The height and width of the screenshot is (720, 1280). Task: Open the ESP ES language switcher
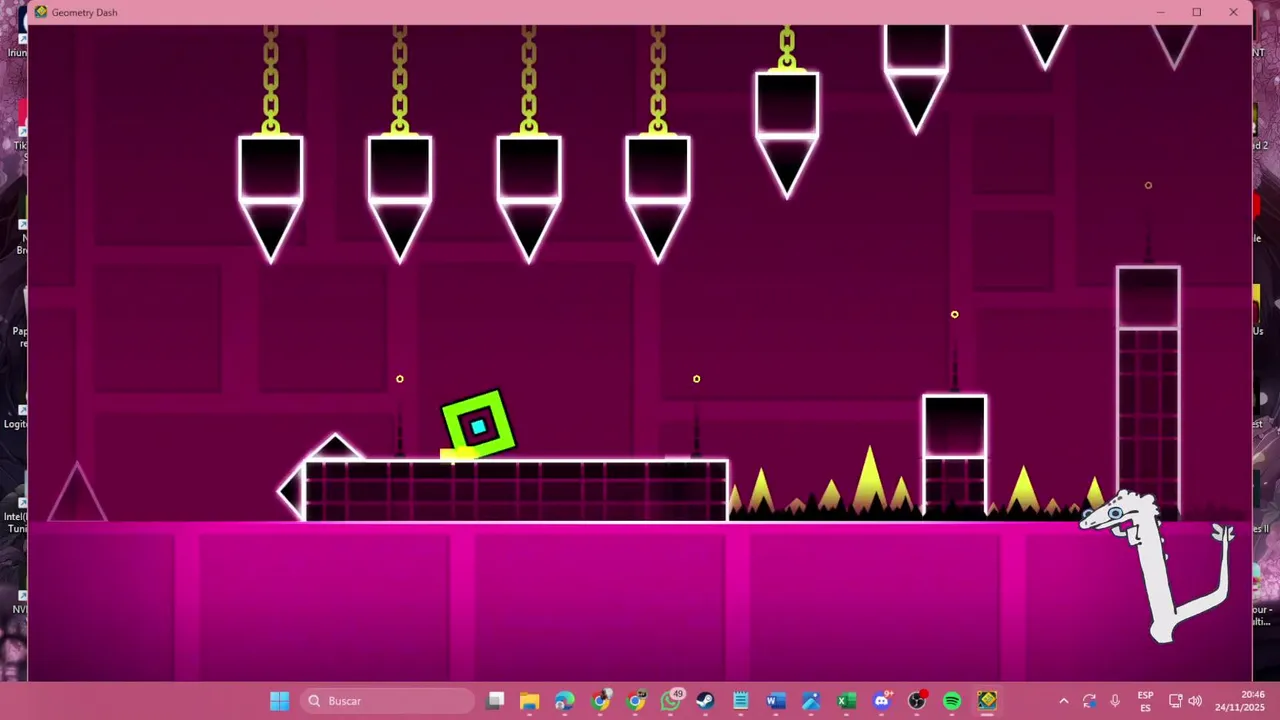pyautogui.click(x=1145, y=701)
